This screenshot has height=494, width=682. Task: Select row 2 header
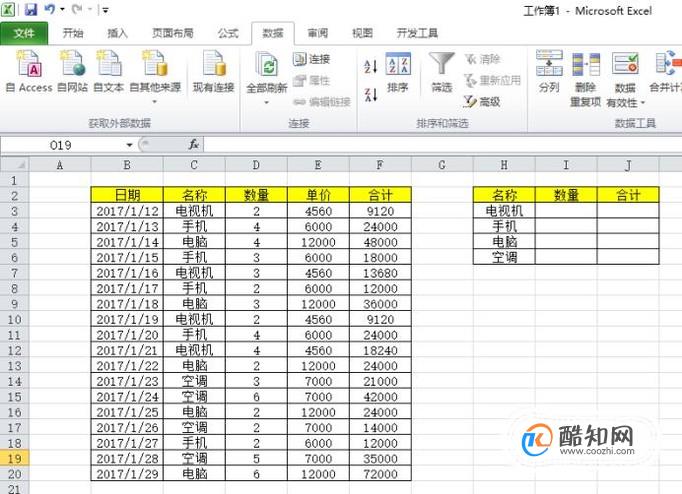pyautogui.click(x=14, y=196)
